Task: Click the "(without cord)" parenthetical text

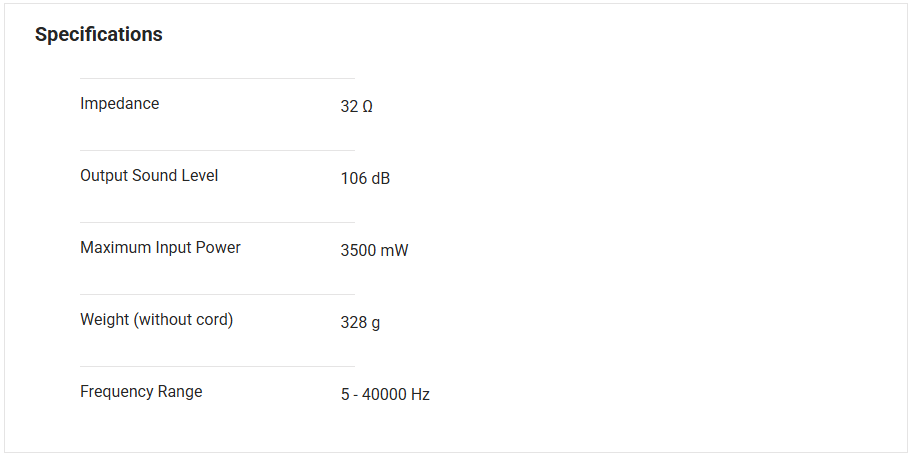Action: [x=184, y=319]
